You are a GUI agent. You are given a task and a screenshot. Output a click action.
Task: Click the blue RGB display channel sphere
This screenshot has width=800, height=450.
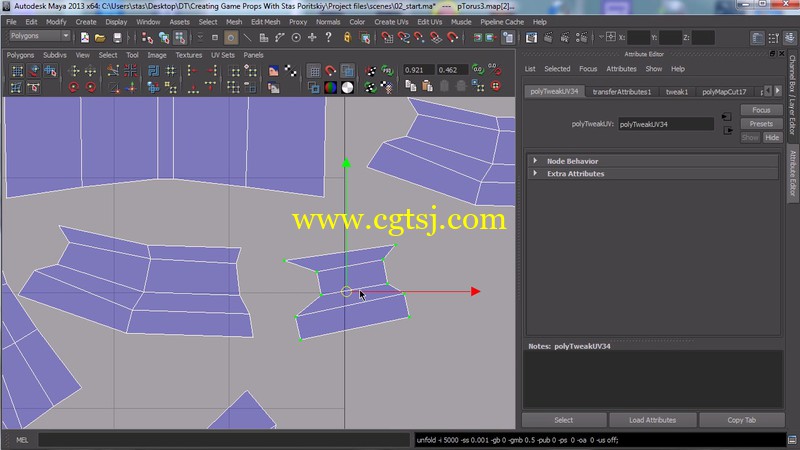[331, 88]
